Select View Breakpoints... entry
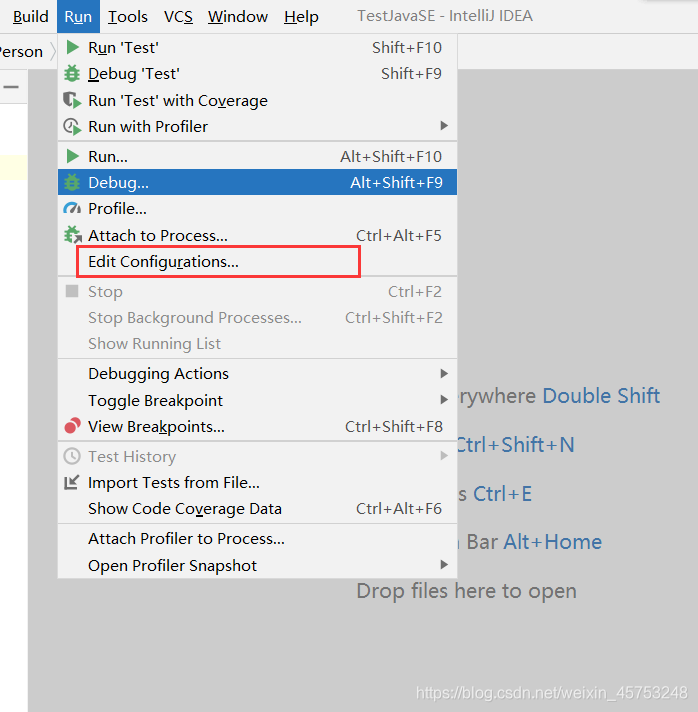The width and height of the screenshot is (698, 712). pyautogui.click(x=257, y=426)
